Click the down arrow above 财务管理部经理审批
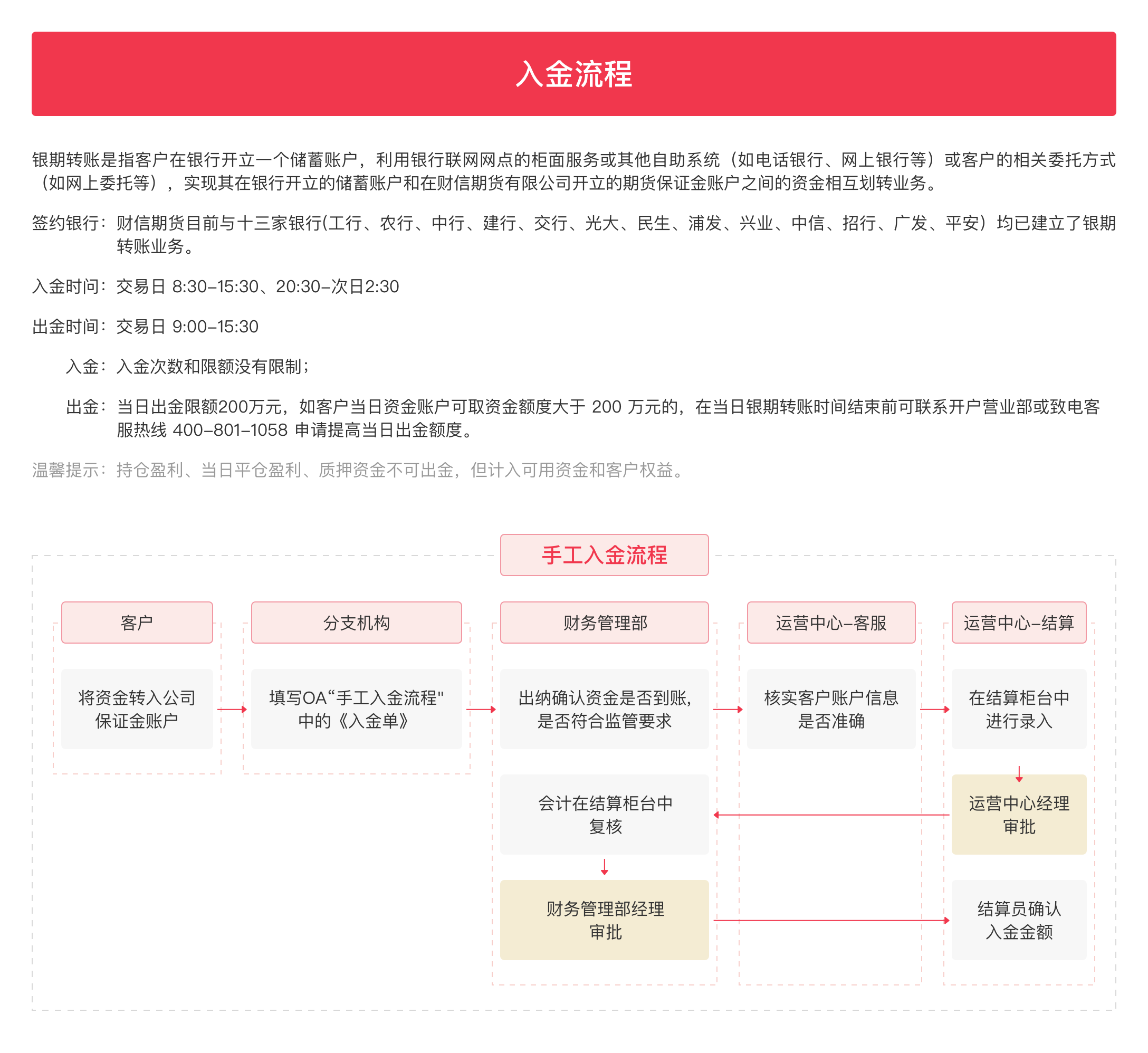The width and height of the screenshot is (1148, 1053). click(605, 867)
